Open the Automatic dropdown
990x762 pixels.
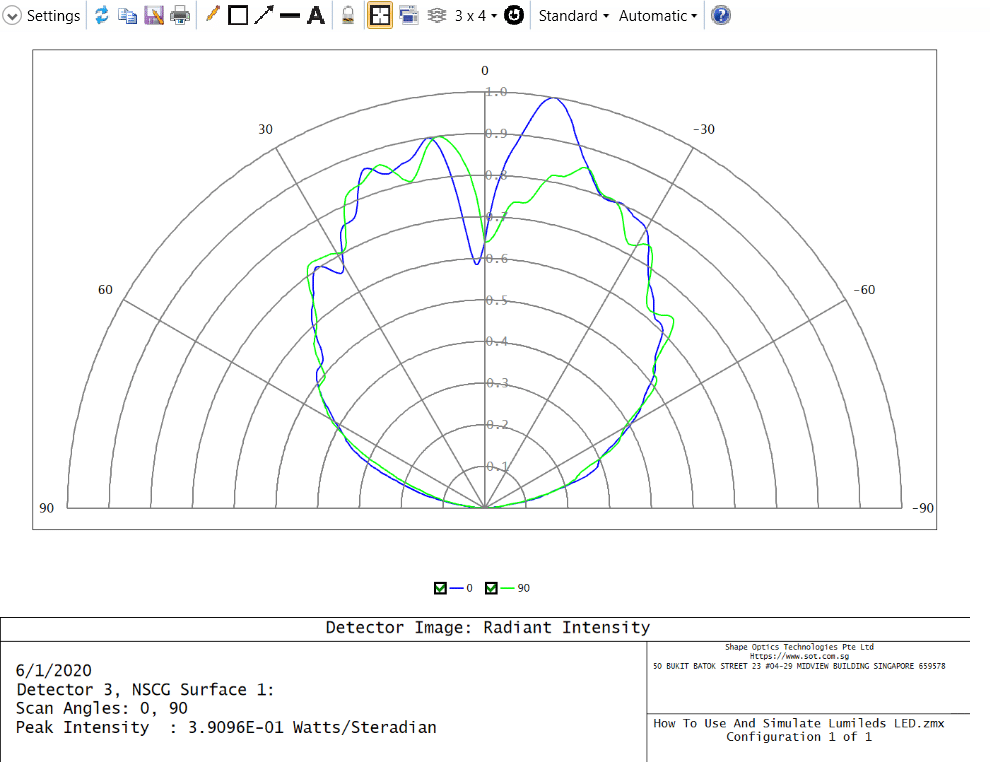(656, 15)
